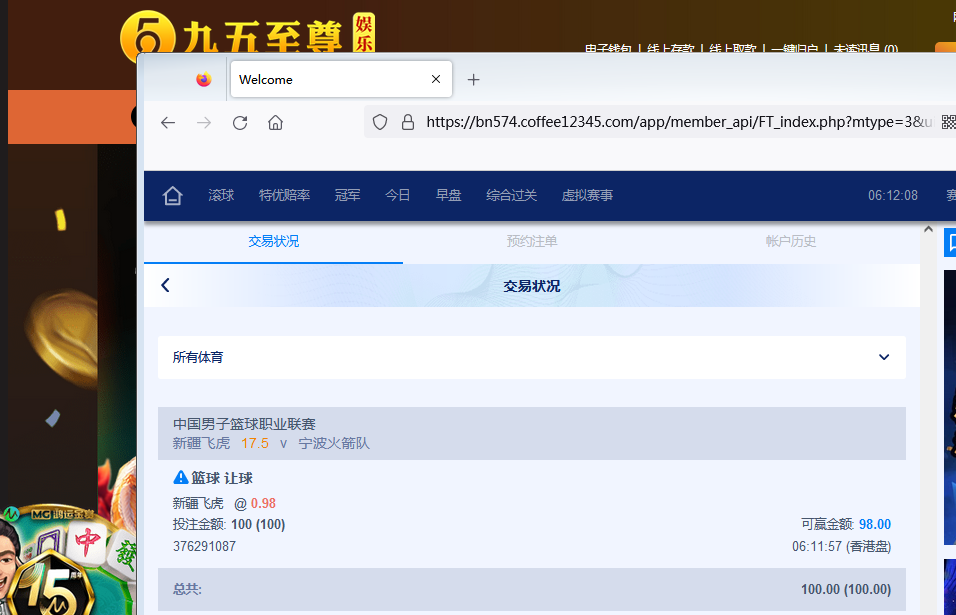Switch to the 帐户历史 tab
Viewport: 956px width, 615px height.
790,241
